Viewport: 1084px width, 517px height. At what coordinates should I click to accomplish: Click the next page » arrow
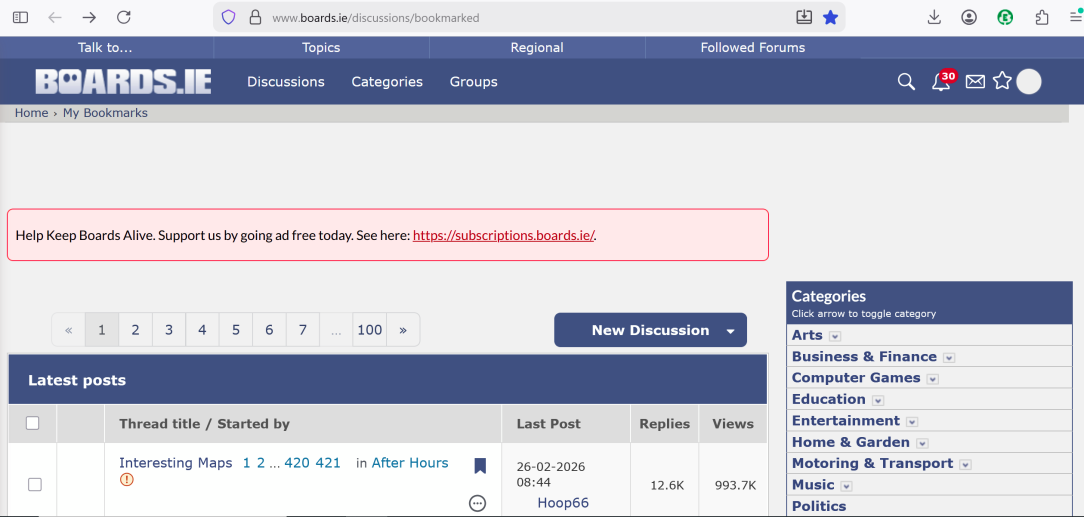pos(403,330)
